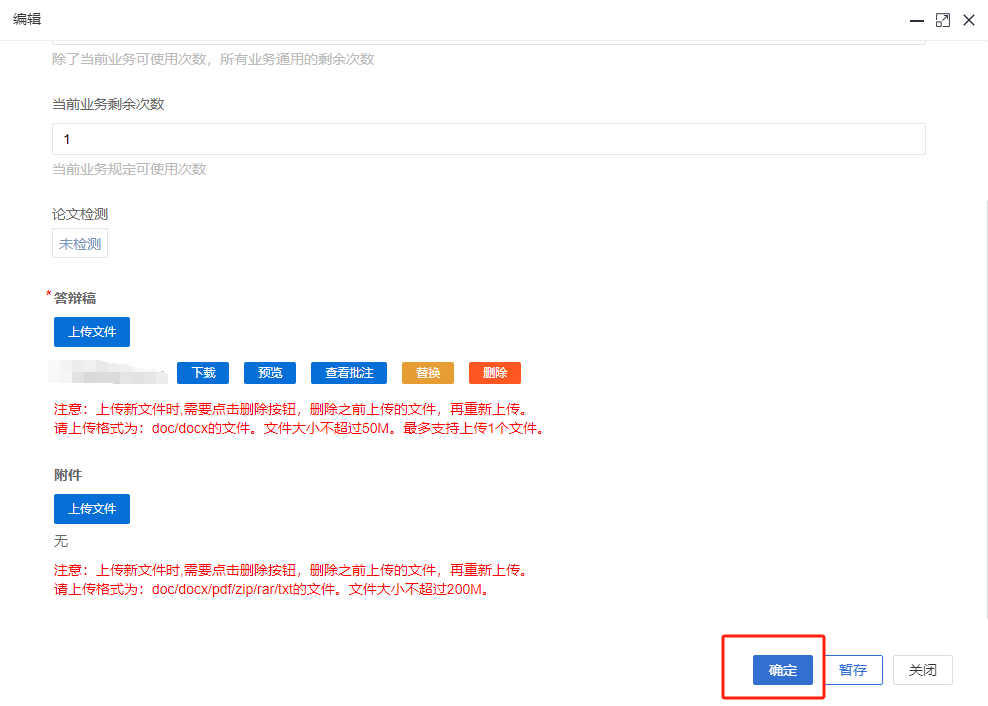This screenshot has height=706, width=988.
Task: Replace the uploaded file with 替换
Action: (x=428, y=373)
